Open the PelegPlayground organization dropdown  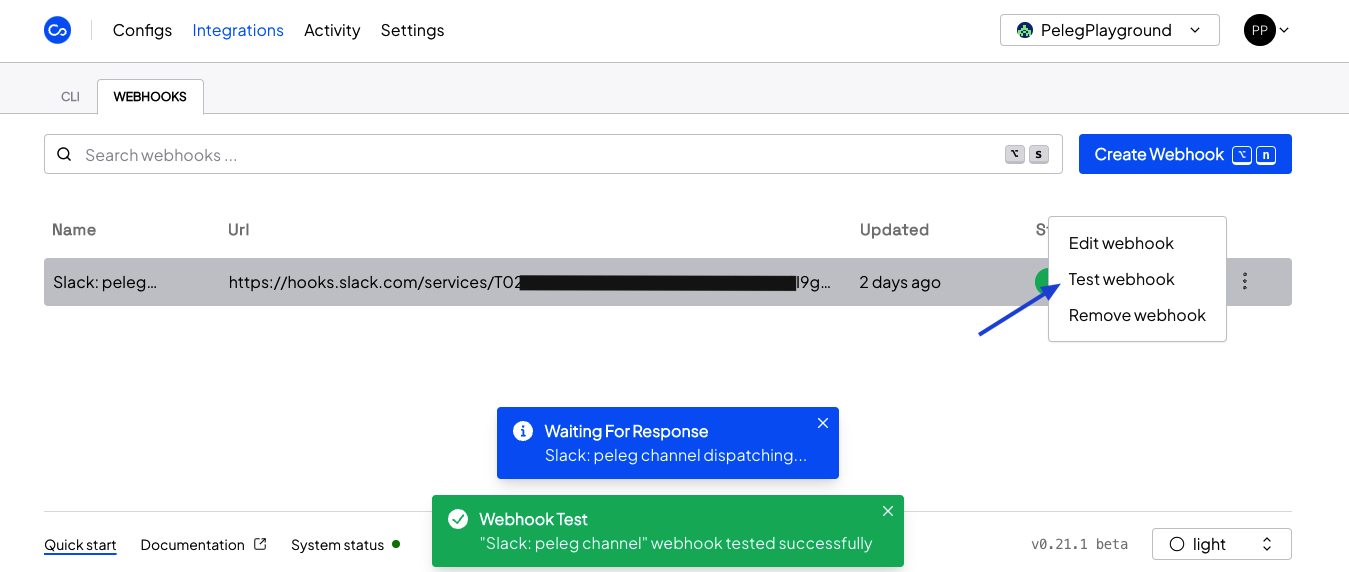click(x=1109, y=30)
